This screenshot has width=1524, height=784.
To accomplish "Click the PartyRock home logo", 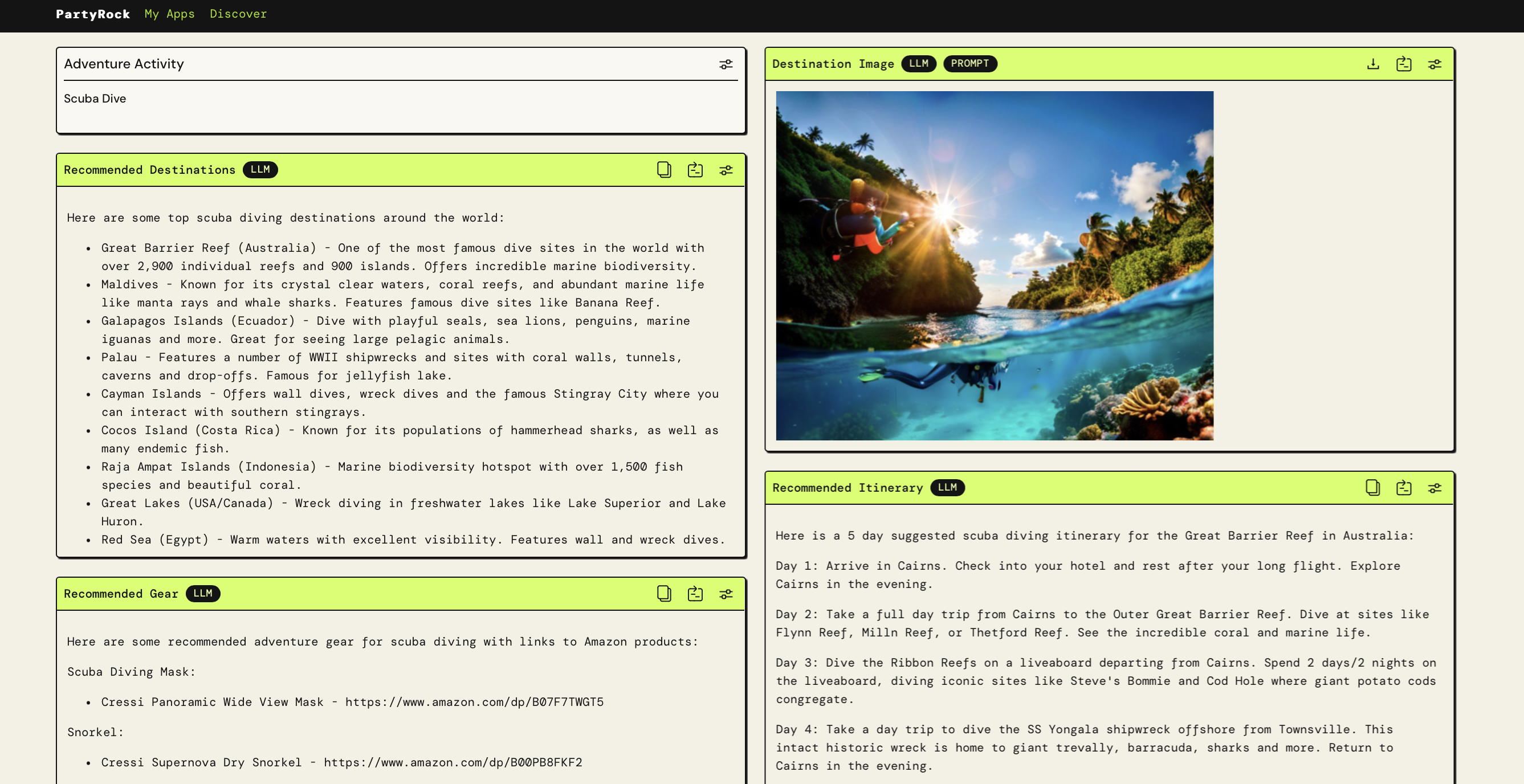I will coord(93,14).
